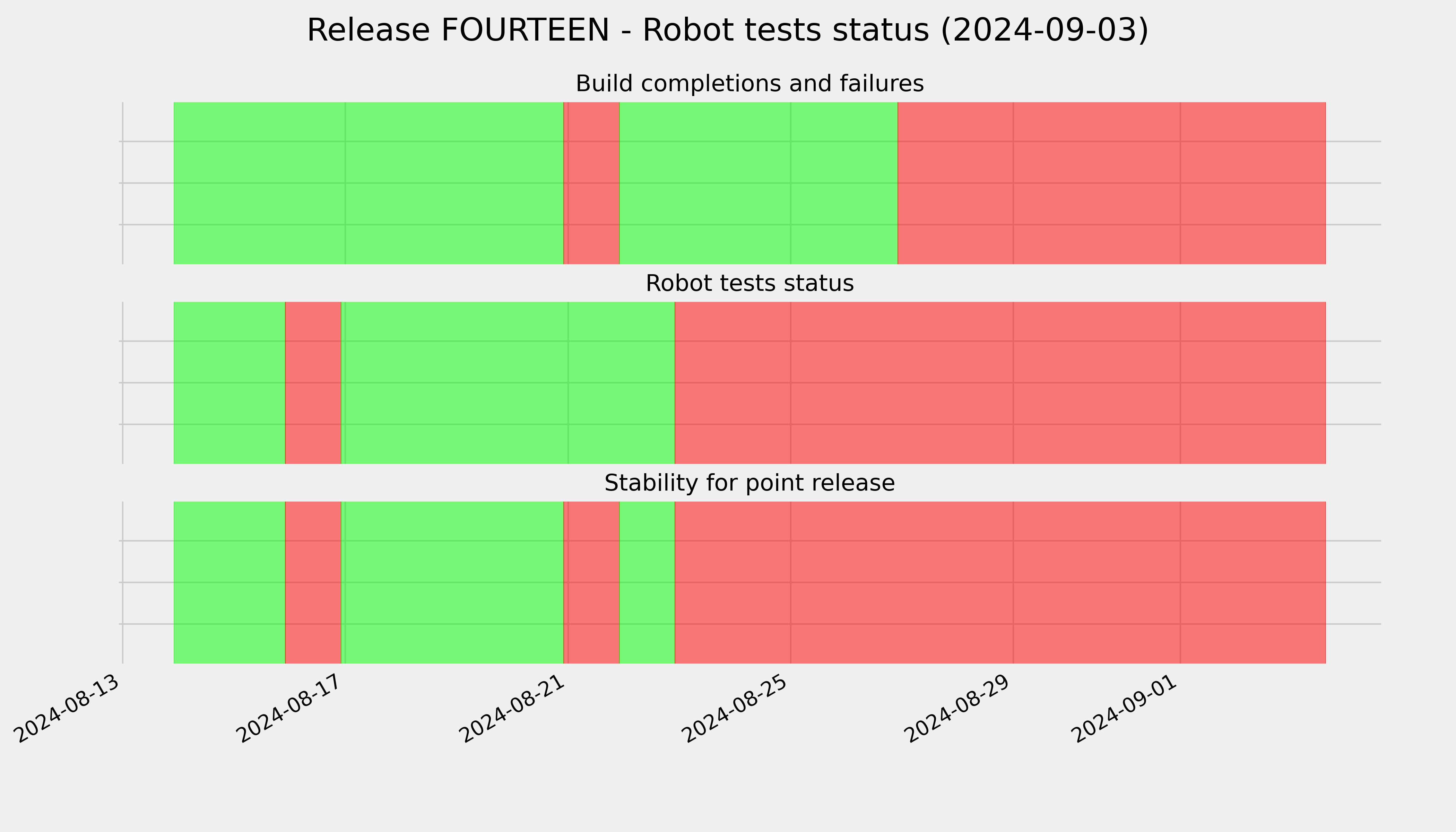Click the small red band in Robot tests

tap(313, 383)
